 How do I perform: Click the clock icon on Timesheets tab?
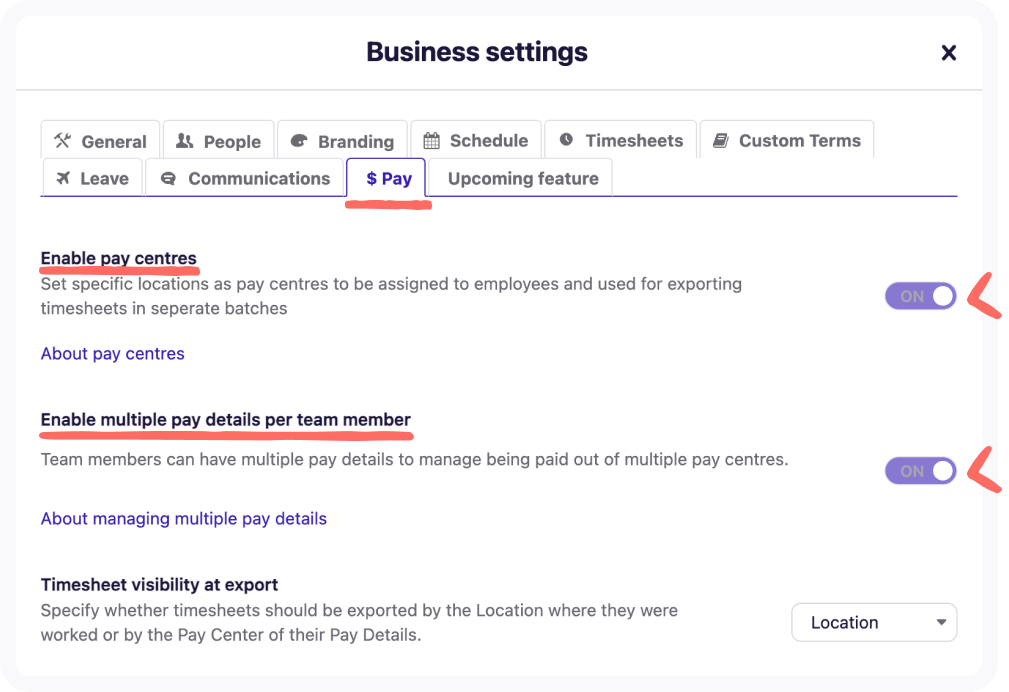click(566, 140)
